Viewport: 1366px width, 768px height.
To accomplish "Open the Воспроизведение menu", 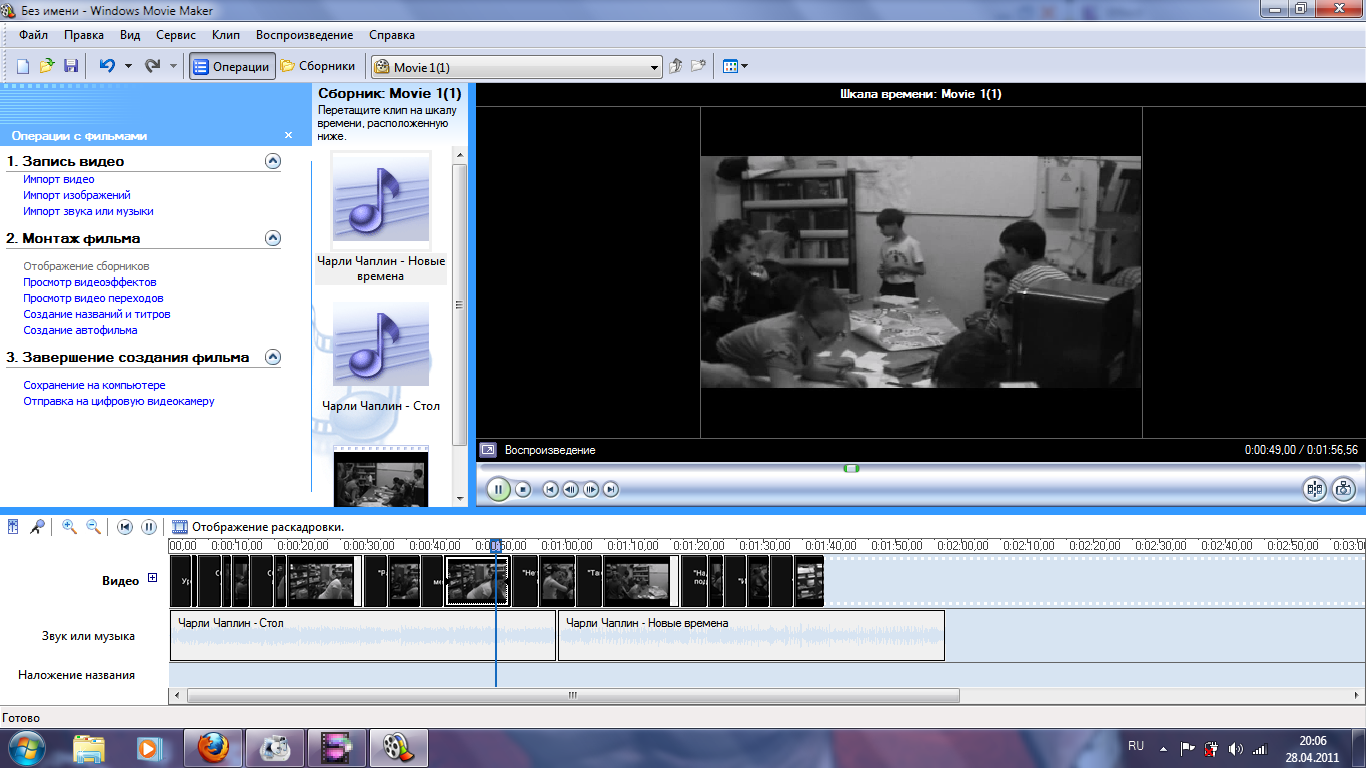I will click(x=304, y=35).
